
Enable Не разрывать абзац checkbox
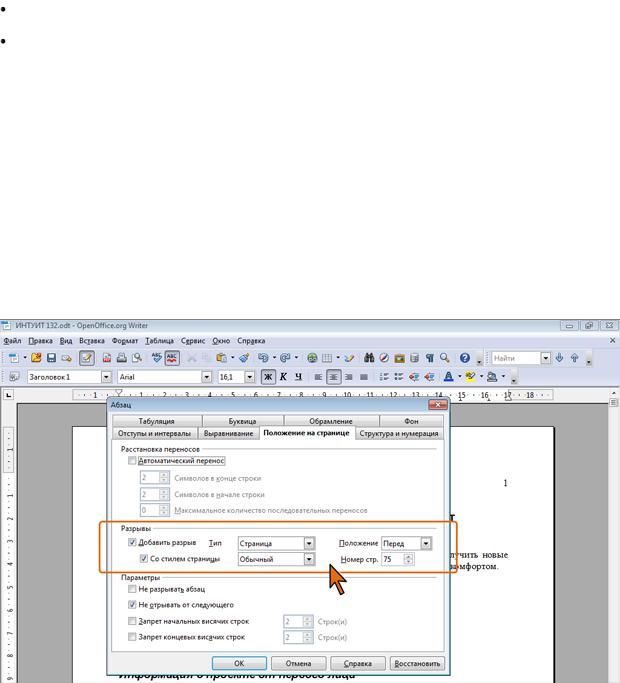[132, 589]
